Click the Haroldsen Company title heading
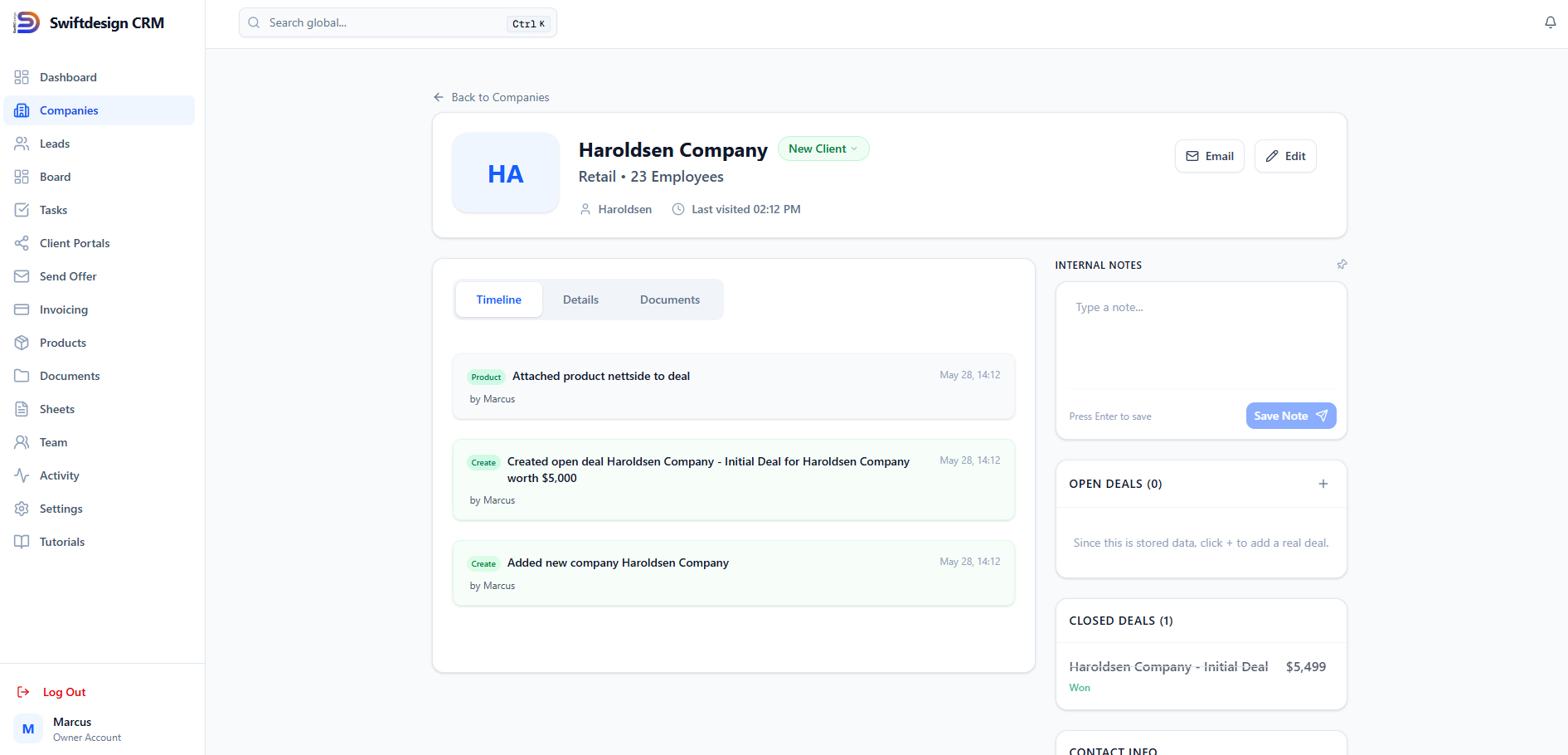Screen dimensions: 1568x755 point(673,150)
